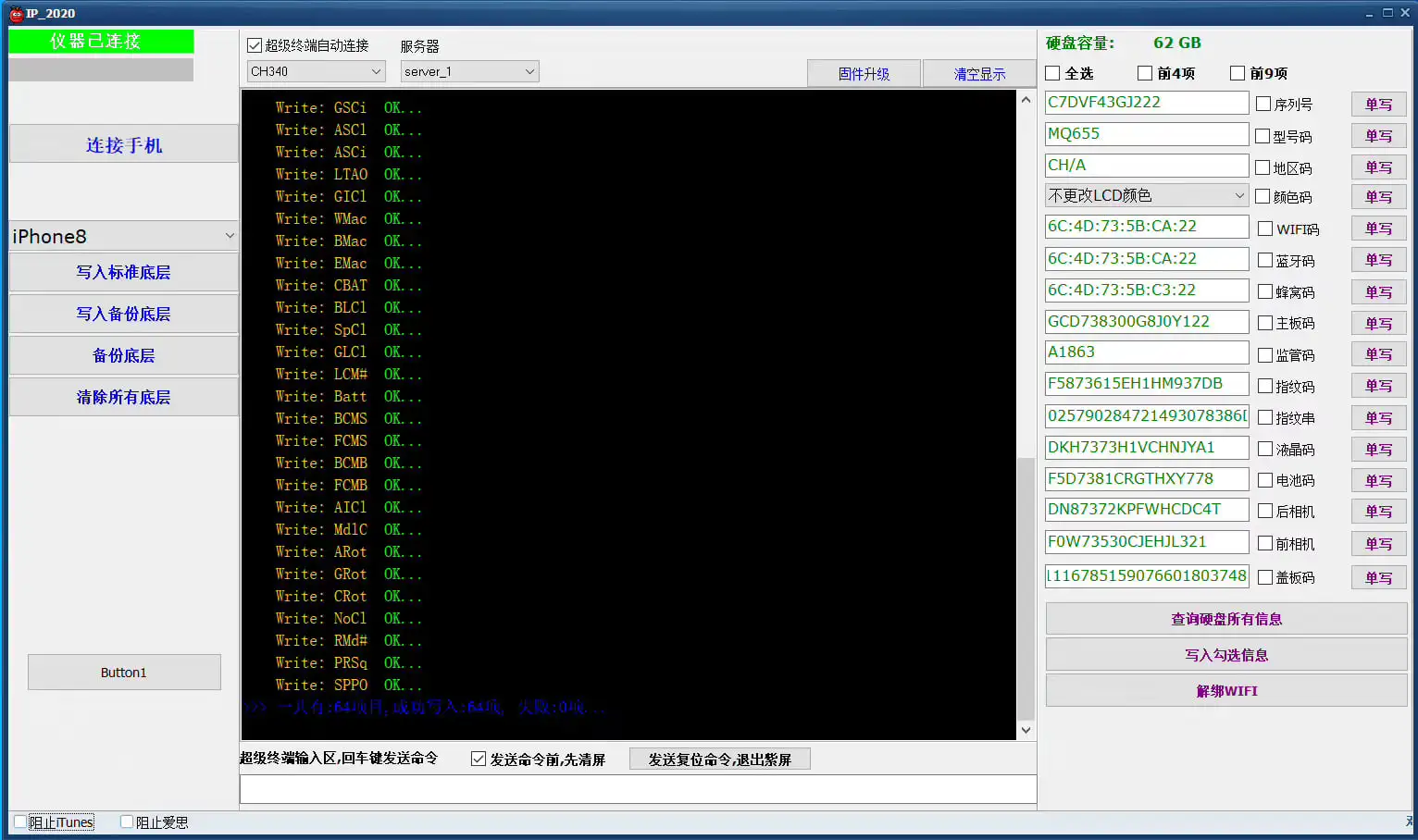Click 单写 button beside 序列号
This screenshot has height=840, width=1418.
[x=1378, y=105]
